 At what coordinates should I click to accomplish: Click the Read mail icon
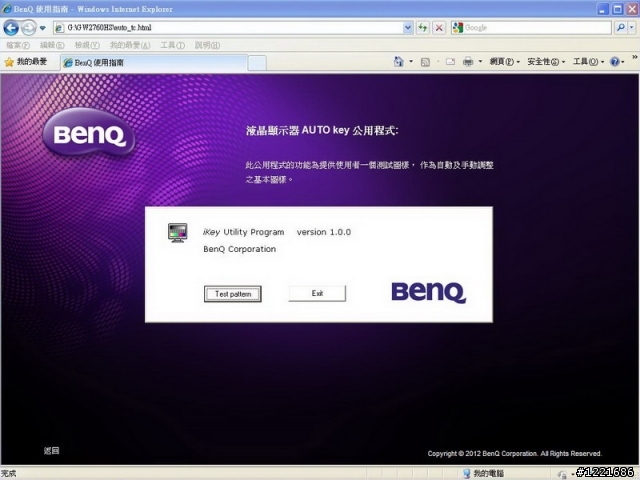450,62
